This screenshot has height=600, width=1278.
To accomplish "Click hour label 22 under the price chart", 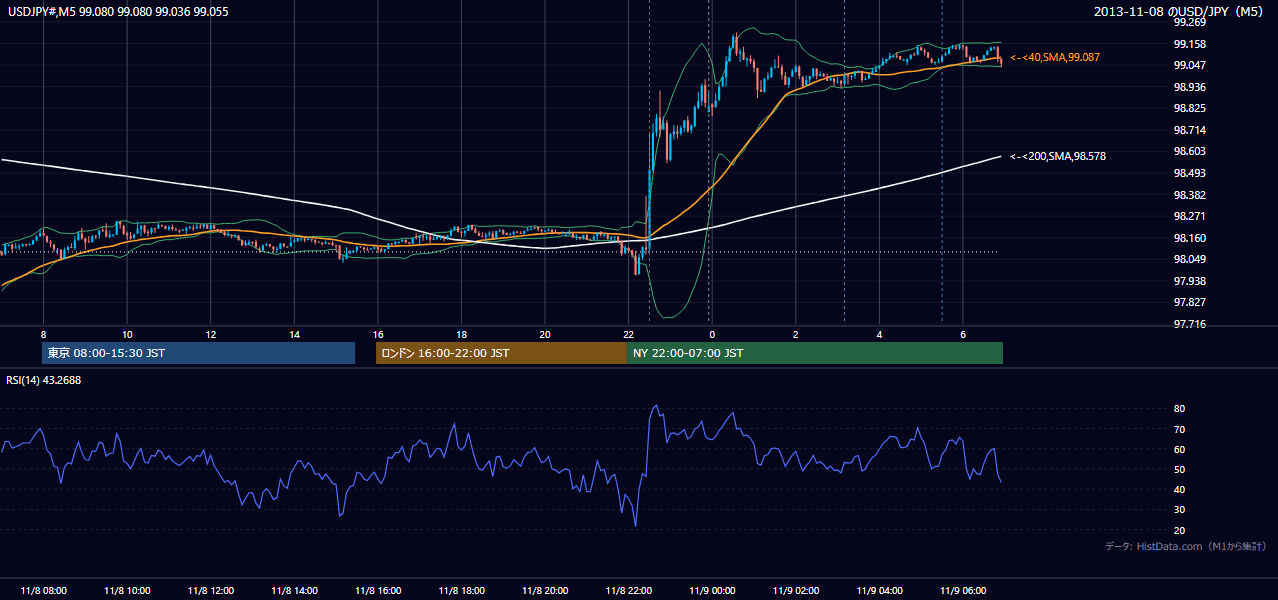I will click(x=628, y=334).
